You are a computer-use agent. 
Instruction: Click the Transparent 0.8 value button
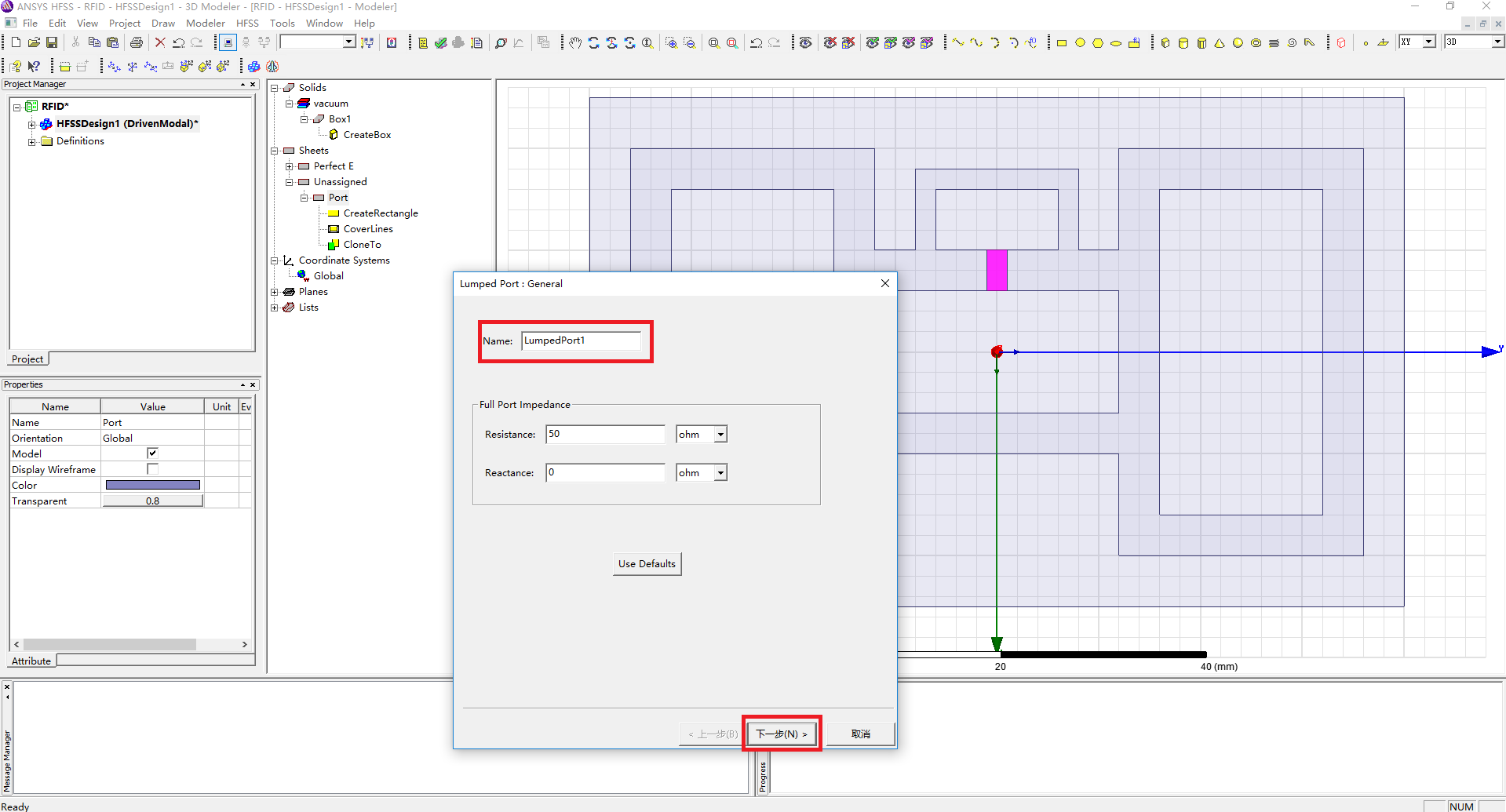point(152,501)
